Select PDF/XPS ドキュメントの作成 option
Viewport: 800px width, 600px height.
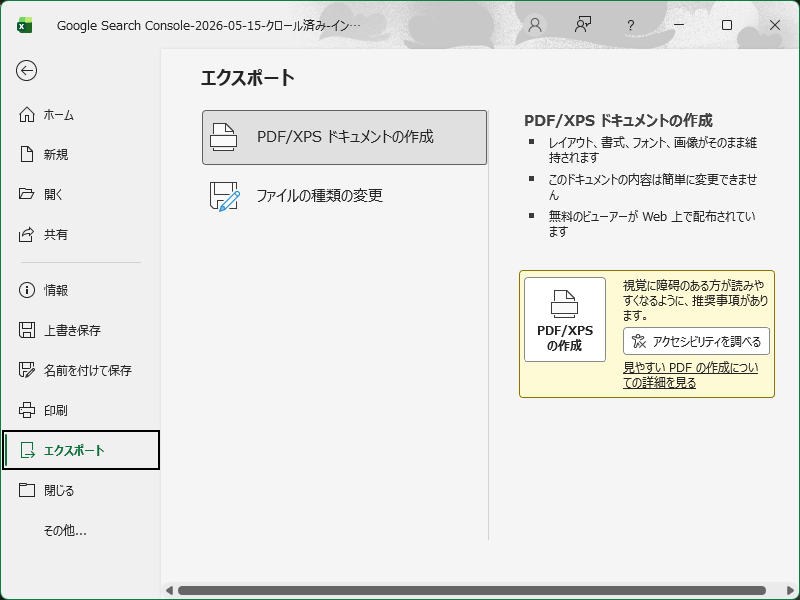pyautogui.click(x=344, y=137)
